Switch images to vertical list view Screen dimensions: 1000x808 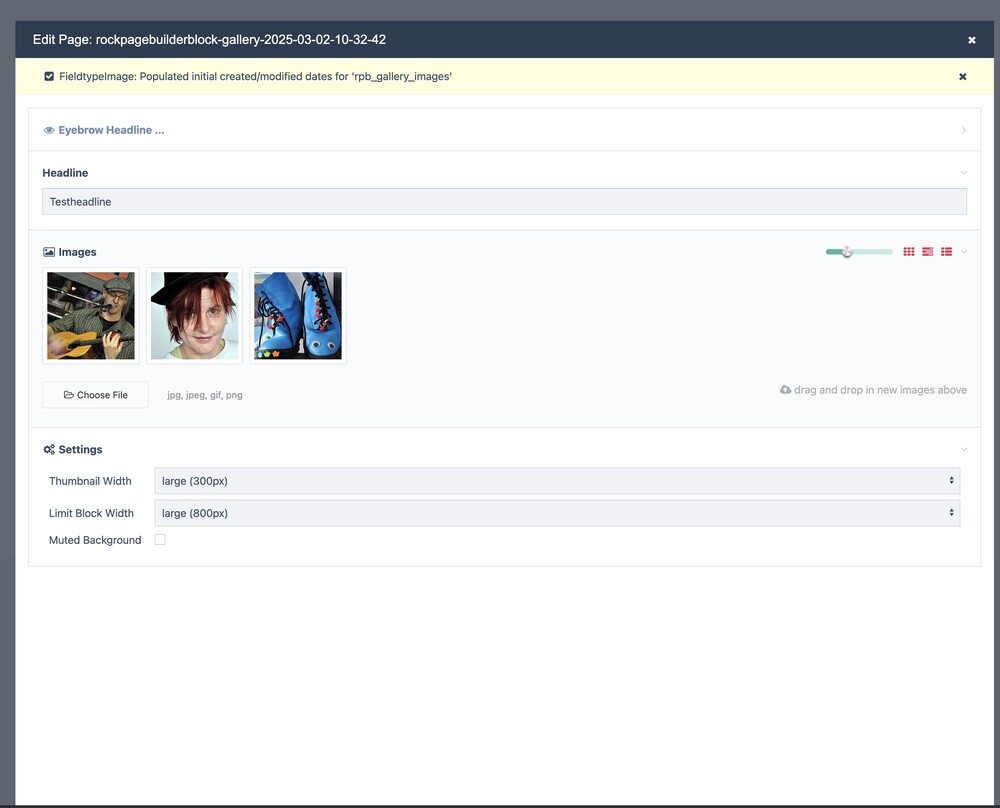point(946,252)
